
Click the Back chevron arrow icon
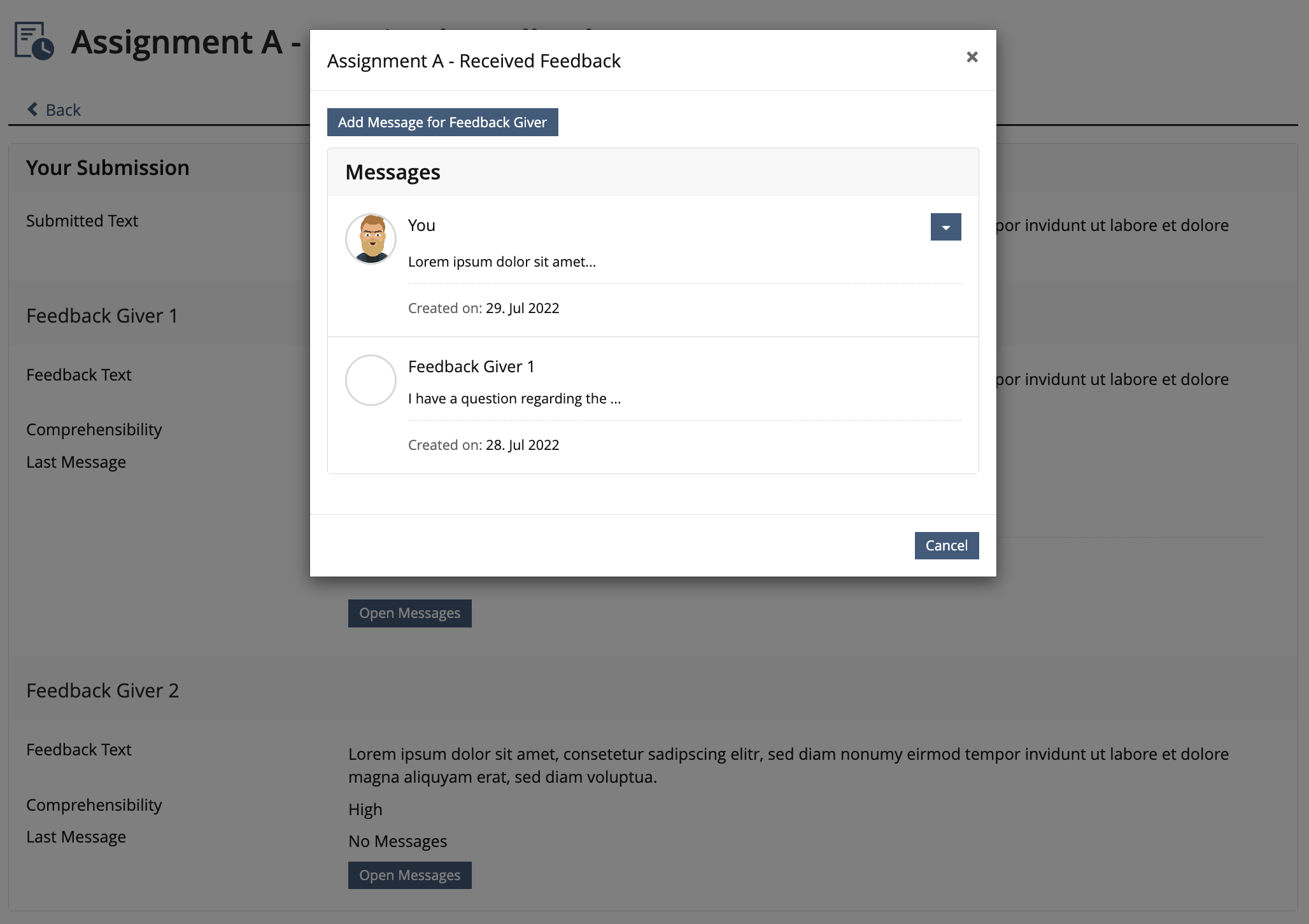click(32, 109)
